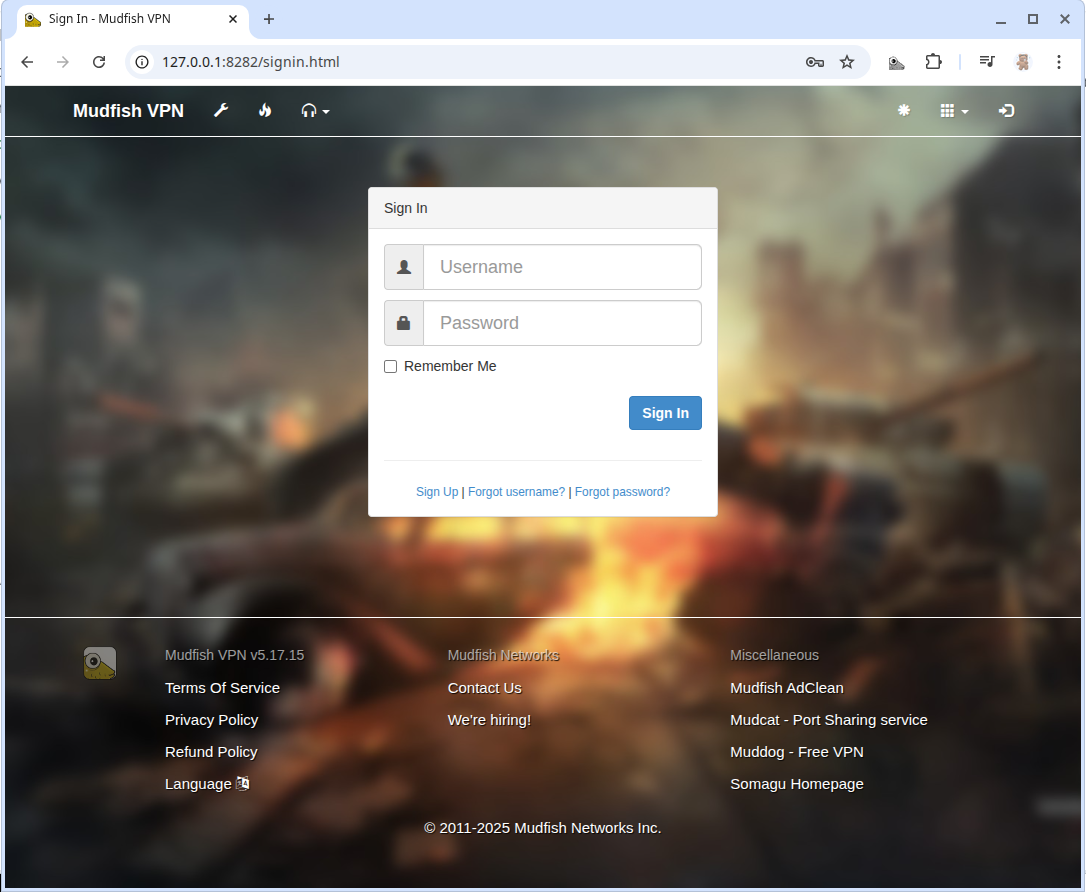Expand the grid apps dropdown
The height and width of the screenshot is (892, 1086).
[954, 111]
